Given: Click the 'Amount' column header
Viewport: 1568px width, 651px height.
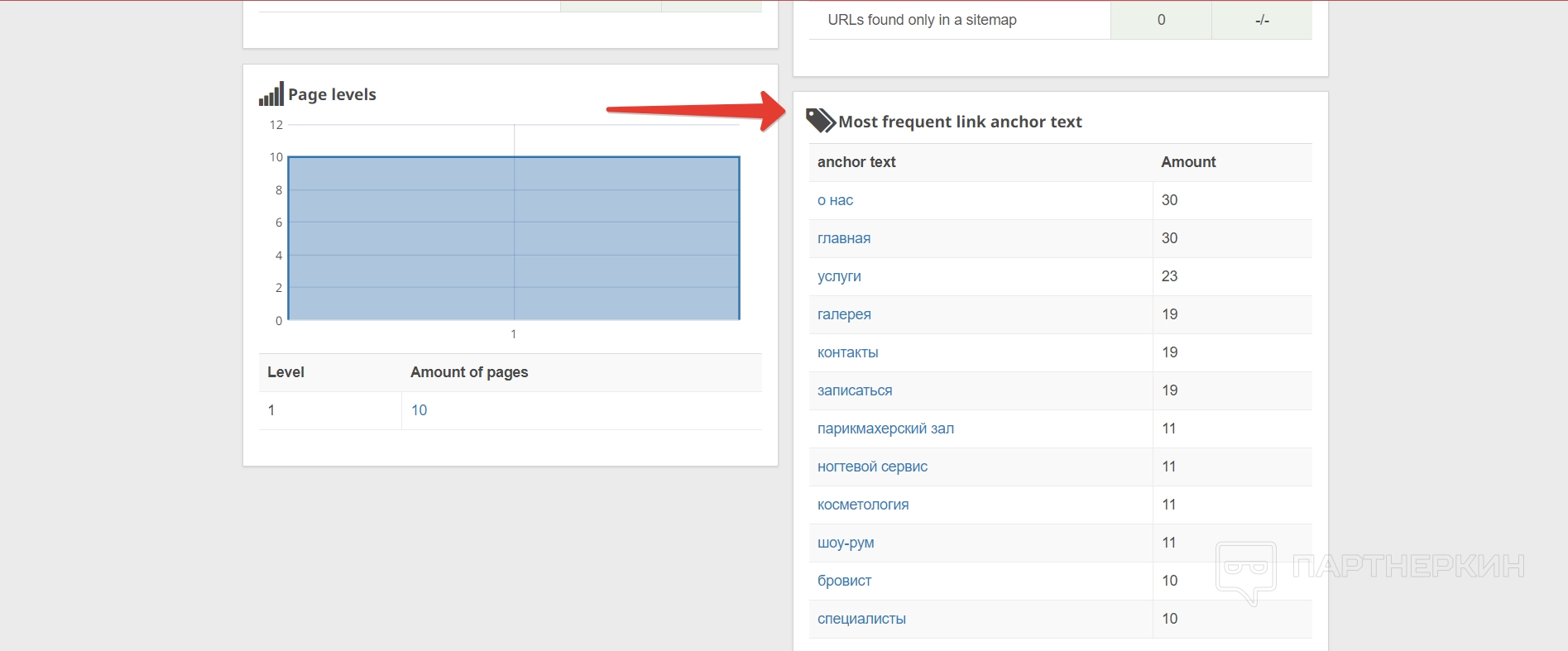Looking at the screenshot, I should (1188, 162).
